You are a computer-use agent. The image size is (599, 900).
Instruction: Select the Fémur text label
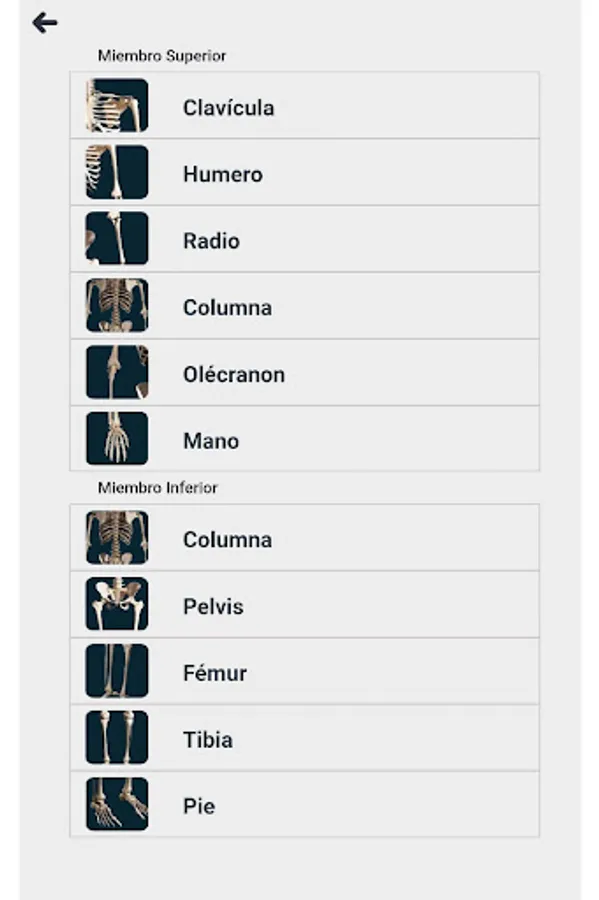click(x=215, y=673)
